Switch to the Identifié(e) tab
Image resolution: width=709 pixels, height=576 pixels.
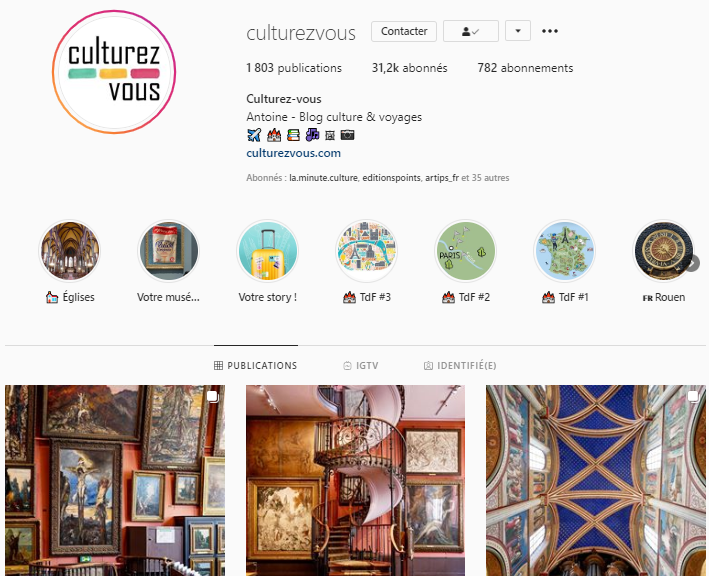click(x=460, y=365)
